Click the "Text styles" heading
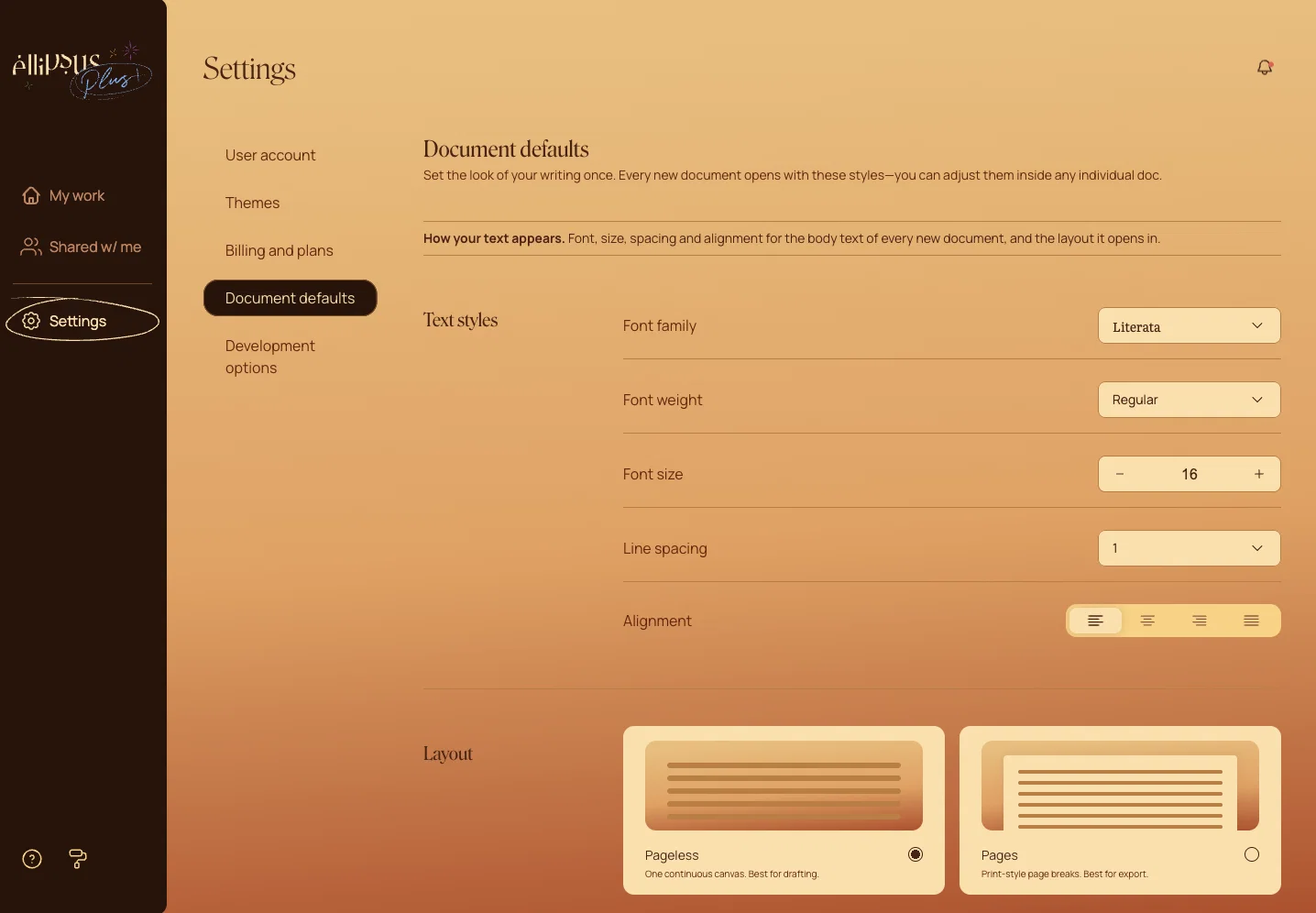Viewport: 1316px width, 913px height. pos(460,320)
